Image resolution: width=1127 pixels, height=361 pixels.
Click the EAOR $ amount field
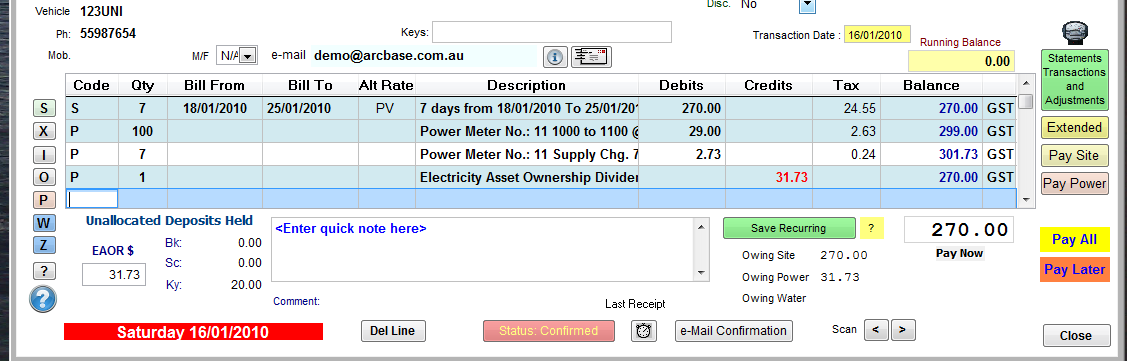114,275
